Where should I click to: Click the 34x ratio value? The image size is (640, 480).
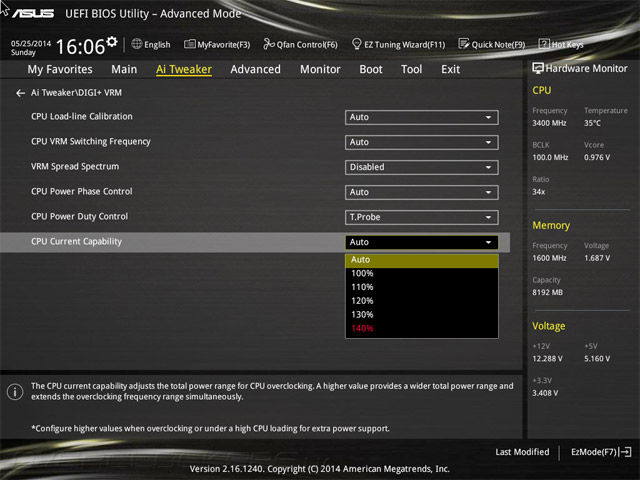click(538, 191)
